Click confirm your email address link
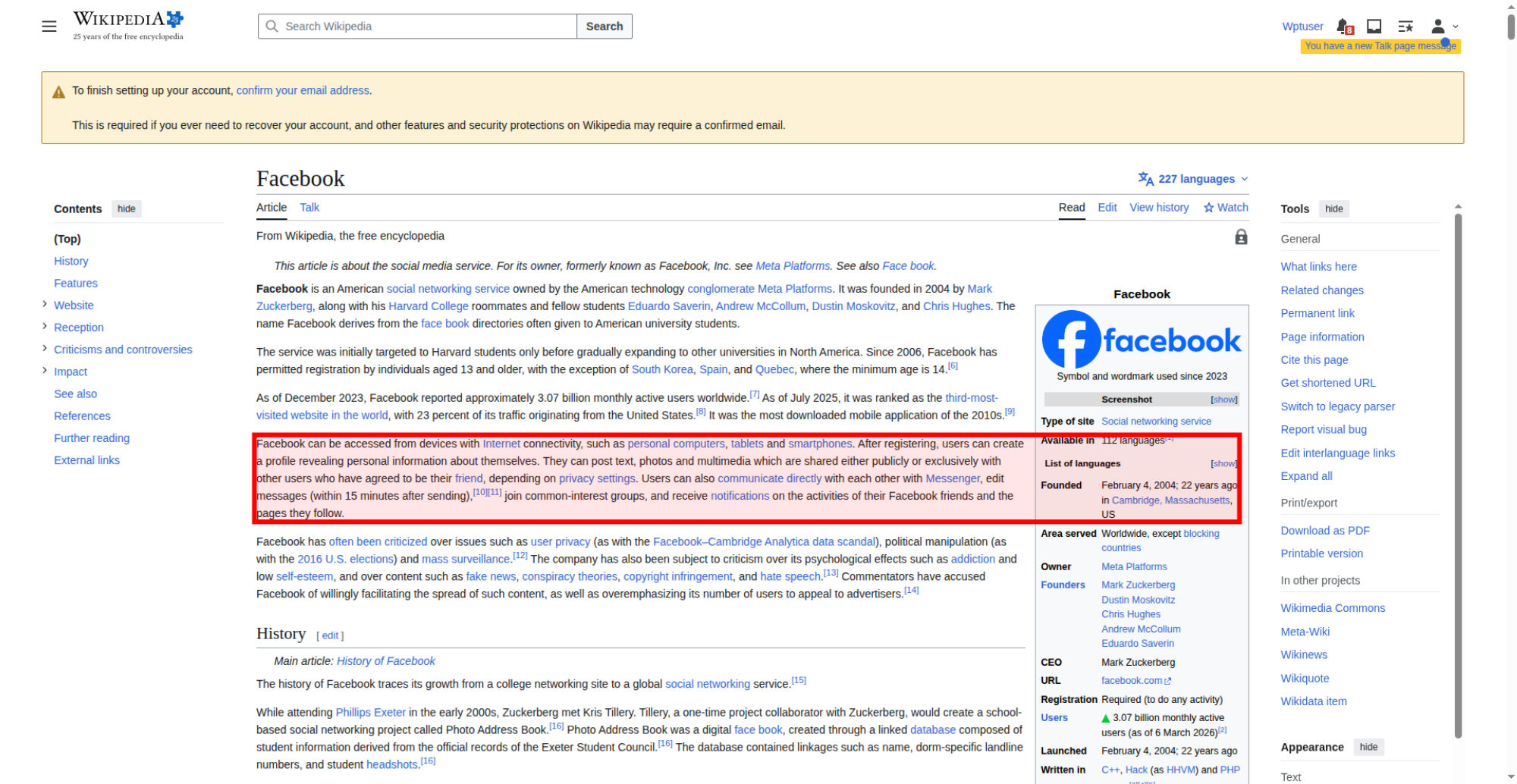This screenshot has width=1517, height=784. tap(303, 90)
